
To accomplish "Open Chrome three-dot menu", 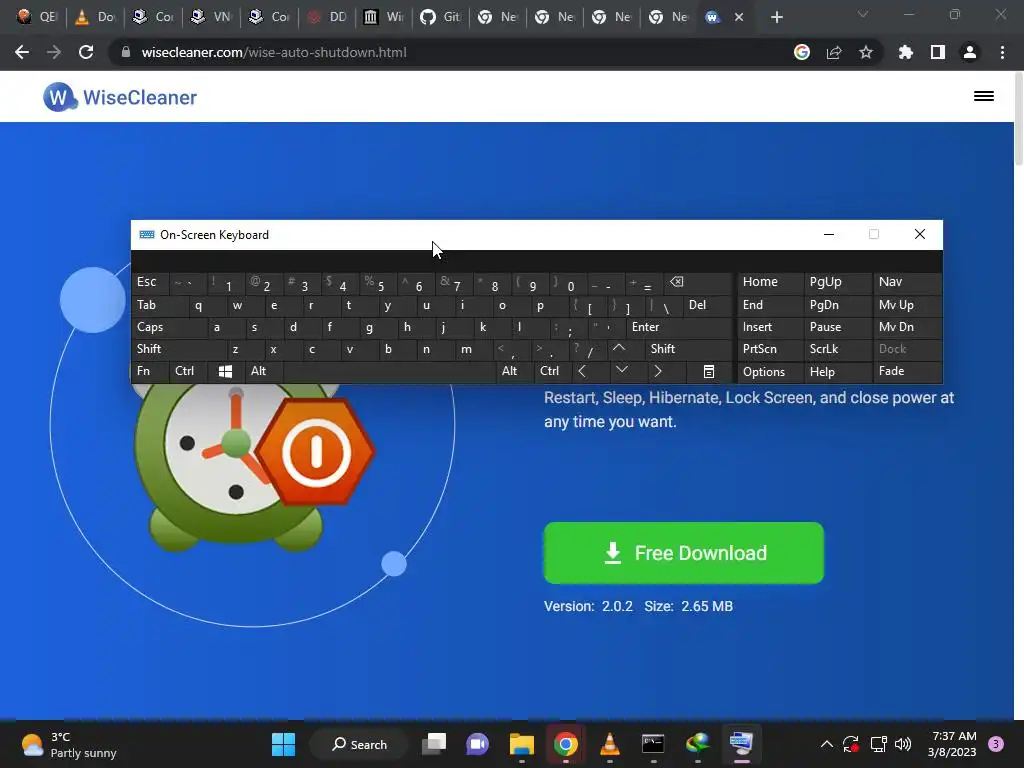I will coord(1002,52).
